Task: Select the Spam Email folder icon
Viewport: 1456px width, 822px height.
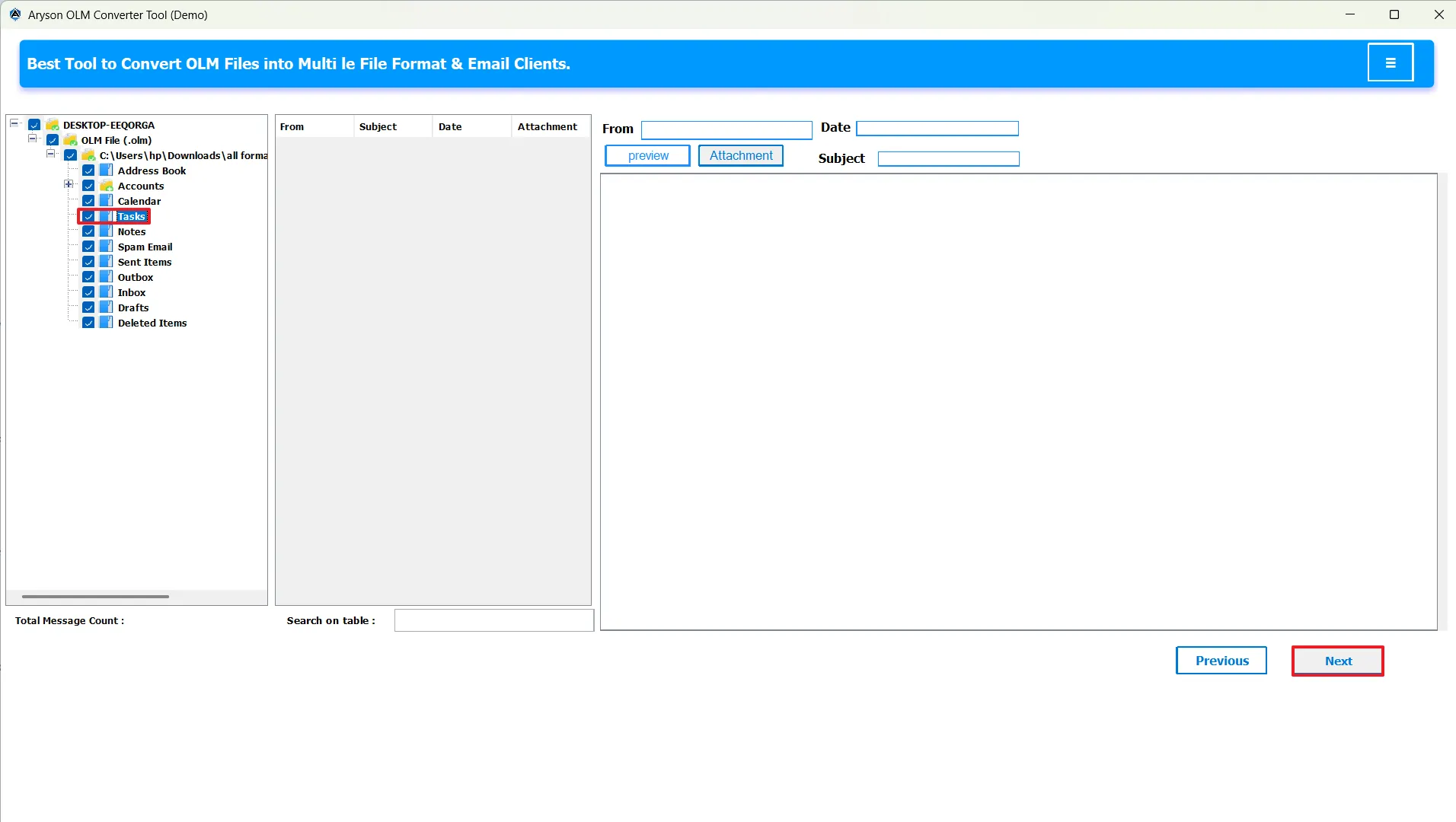Action: (107, 247)
